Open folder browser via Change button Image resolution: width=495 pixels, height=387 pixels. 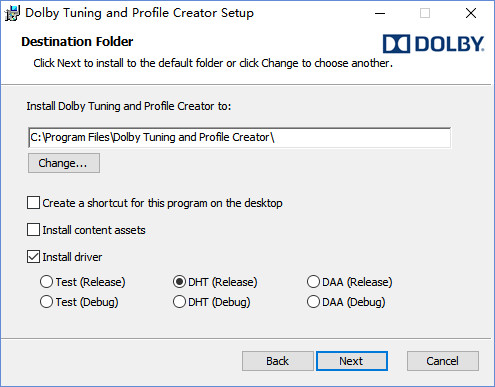[x=64, y=163]
